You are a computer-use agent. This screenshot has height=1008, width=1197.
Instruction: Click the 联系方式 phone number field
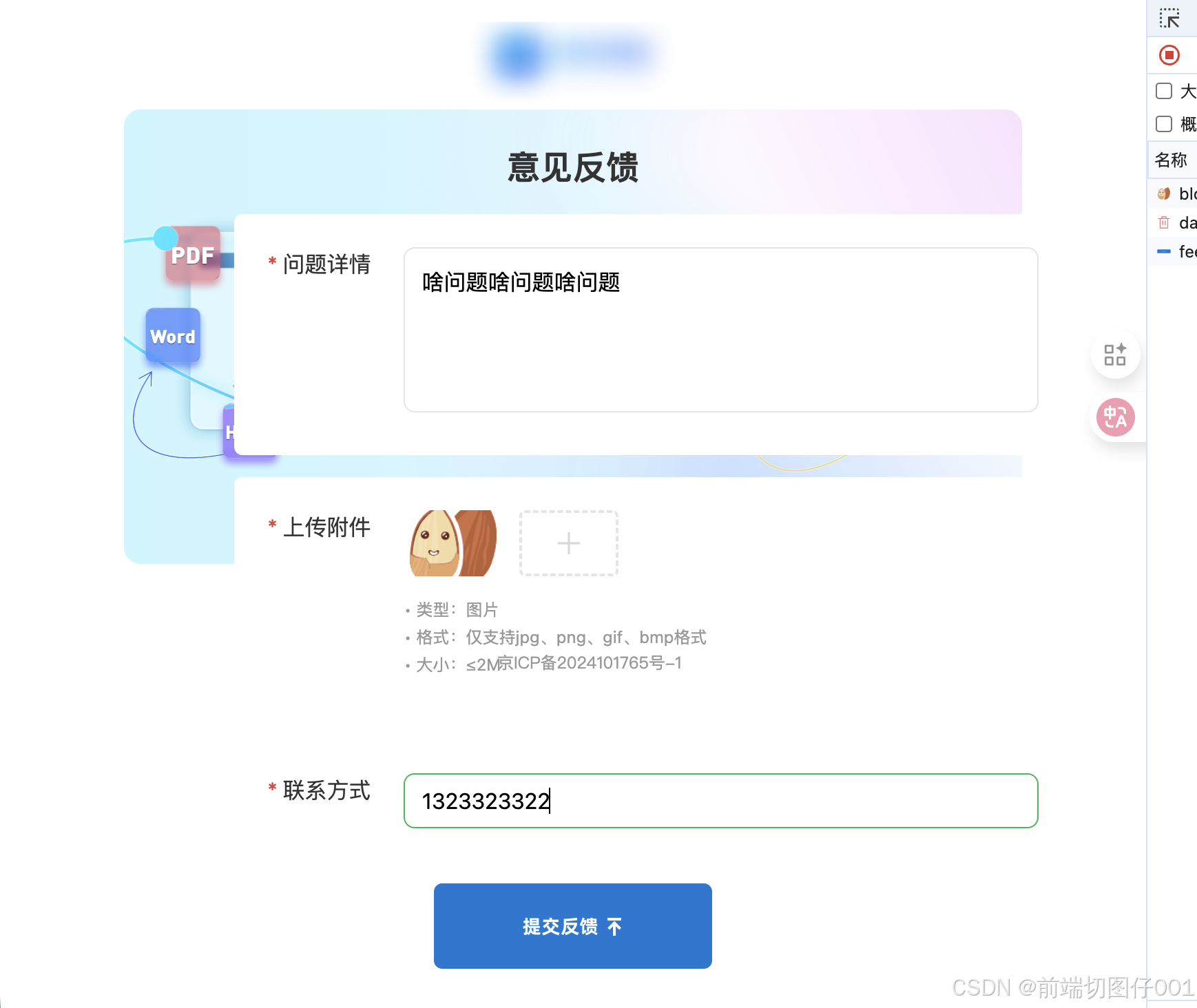pyautogui.click(x=720, y=801)
